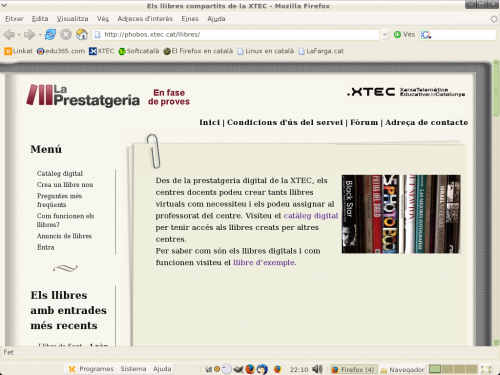Open the Edita menu
The height and width of the screenshot is (375, 500).
click(x=40, y=19)
